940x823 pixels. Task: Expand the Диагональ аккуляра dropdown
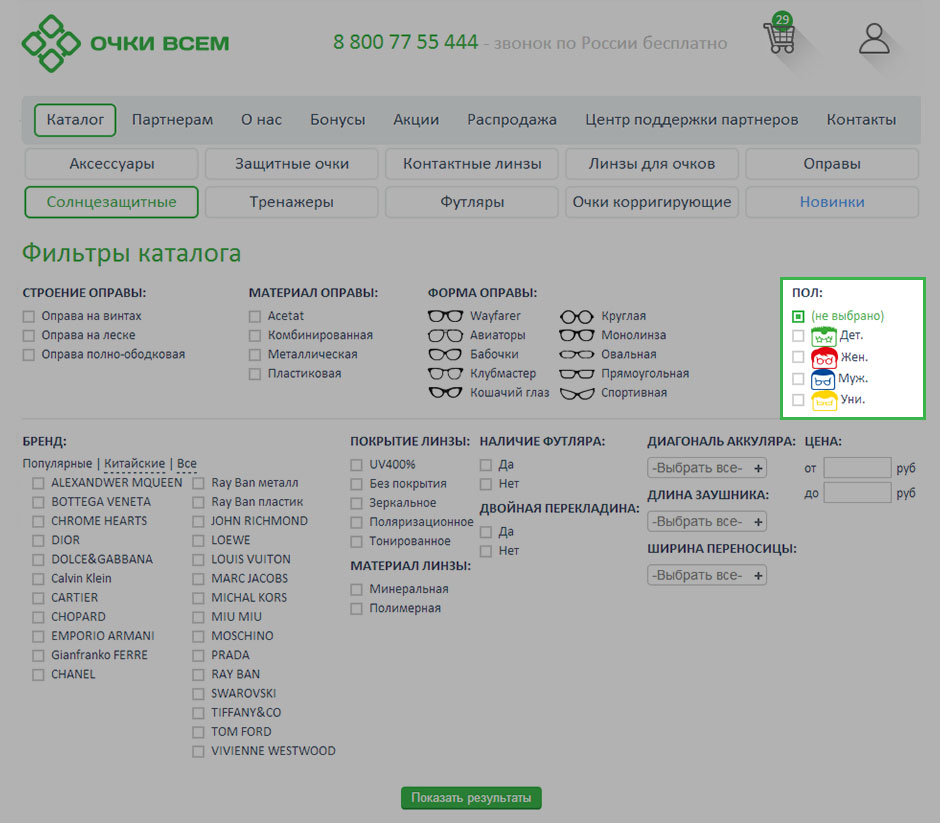pos(707,468)
